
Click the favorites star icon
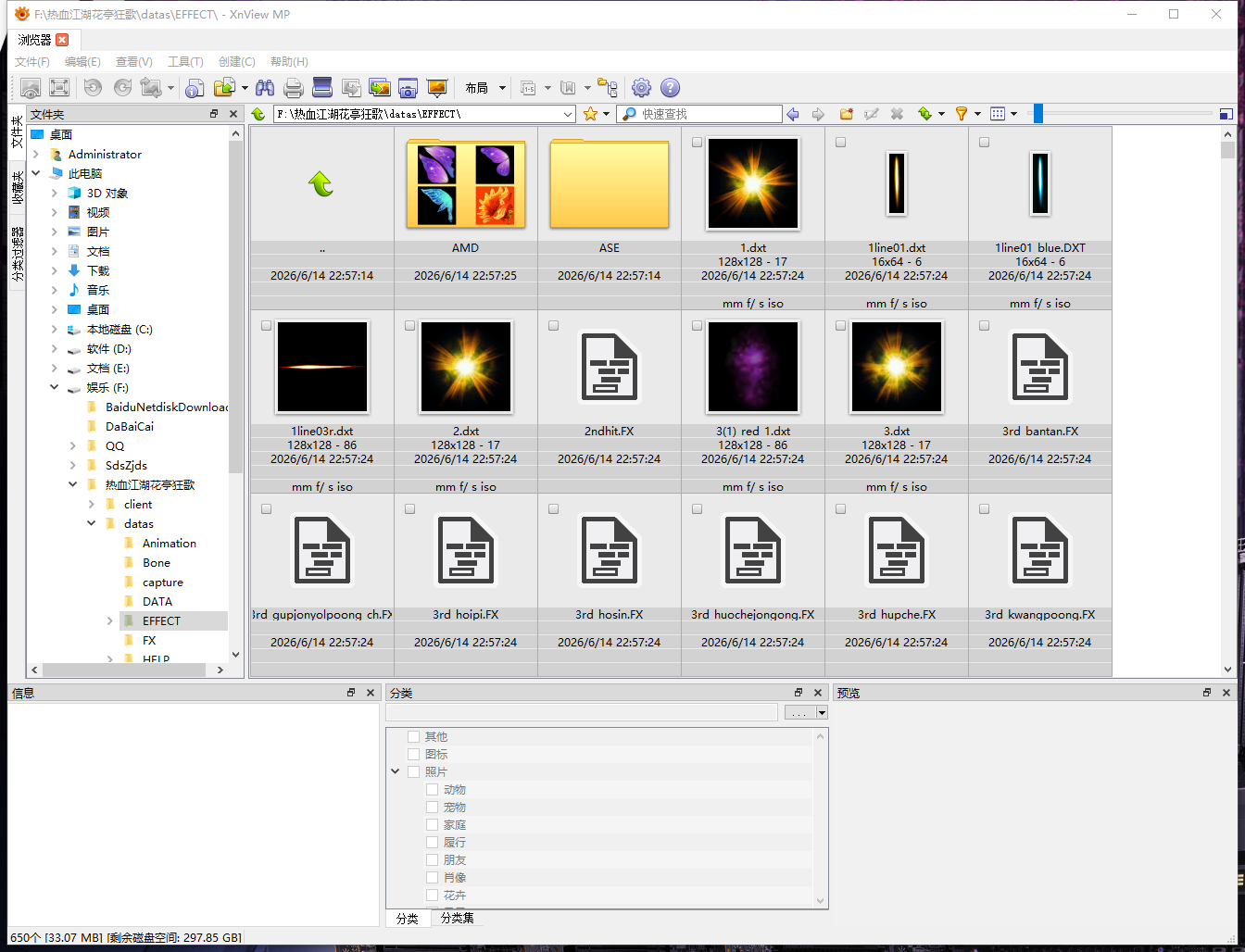(590, 114)
